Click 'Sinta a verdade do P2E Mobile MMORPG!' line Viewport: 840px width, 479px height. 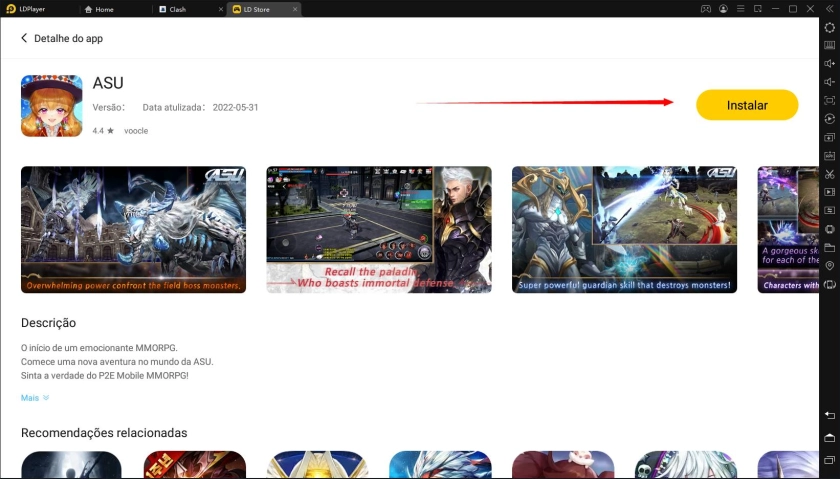pos(104,376)
